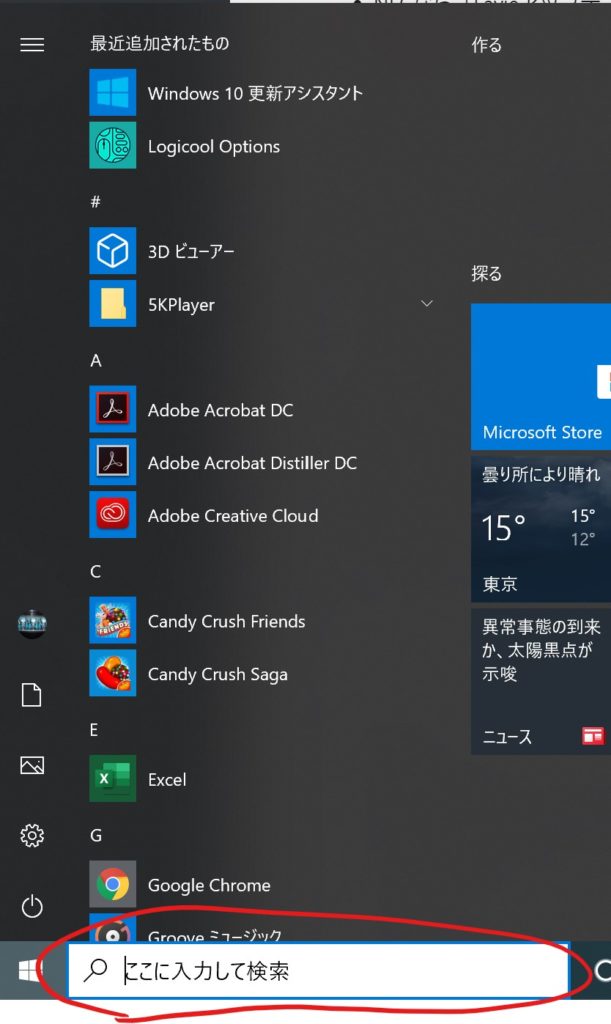Screen dimensions: 611x1024
Task: Click 'Logicool Options' label text
Action: click(214, 146)
